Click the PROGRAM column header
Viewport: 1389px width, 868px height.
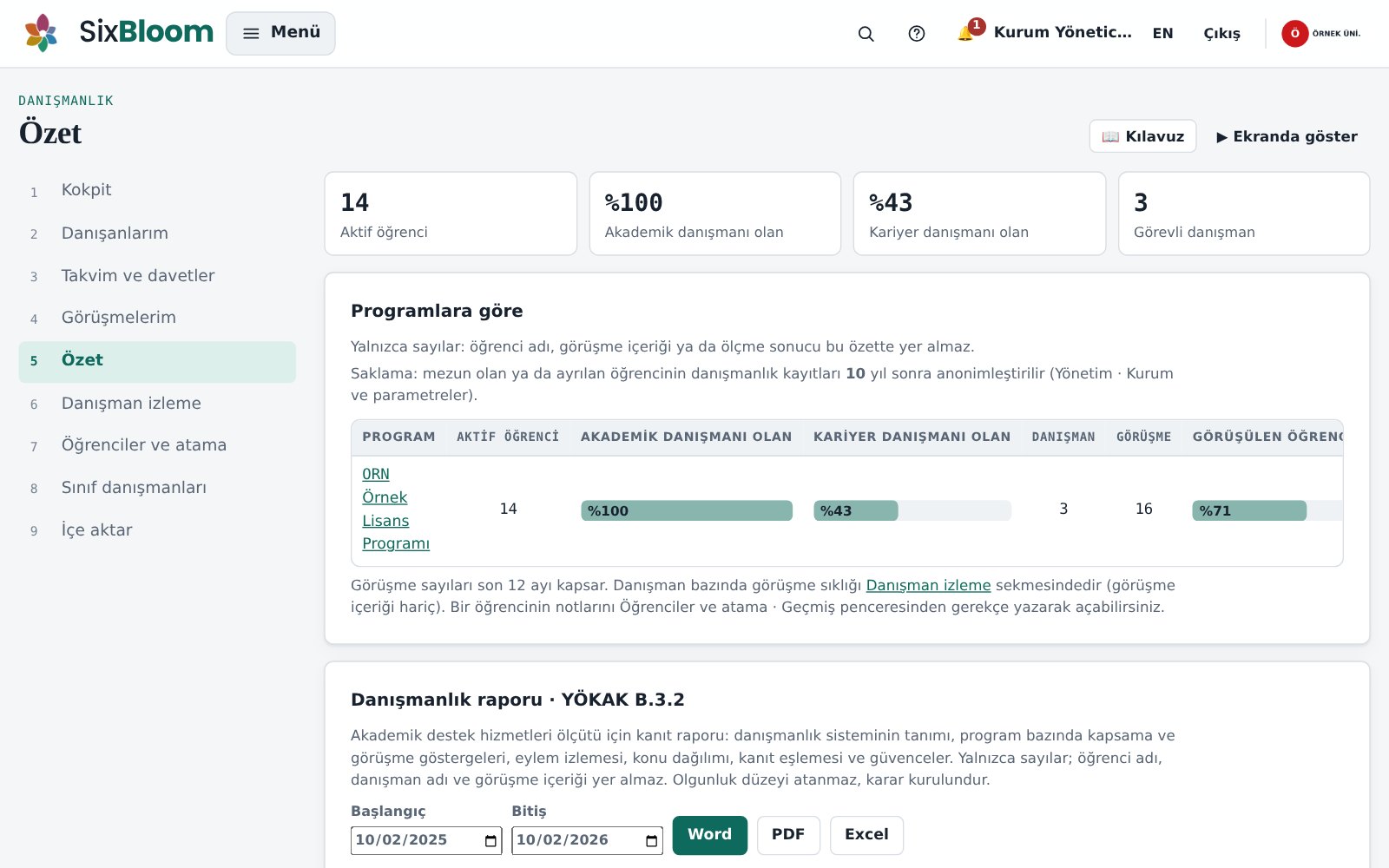click(398, 437)
